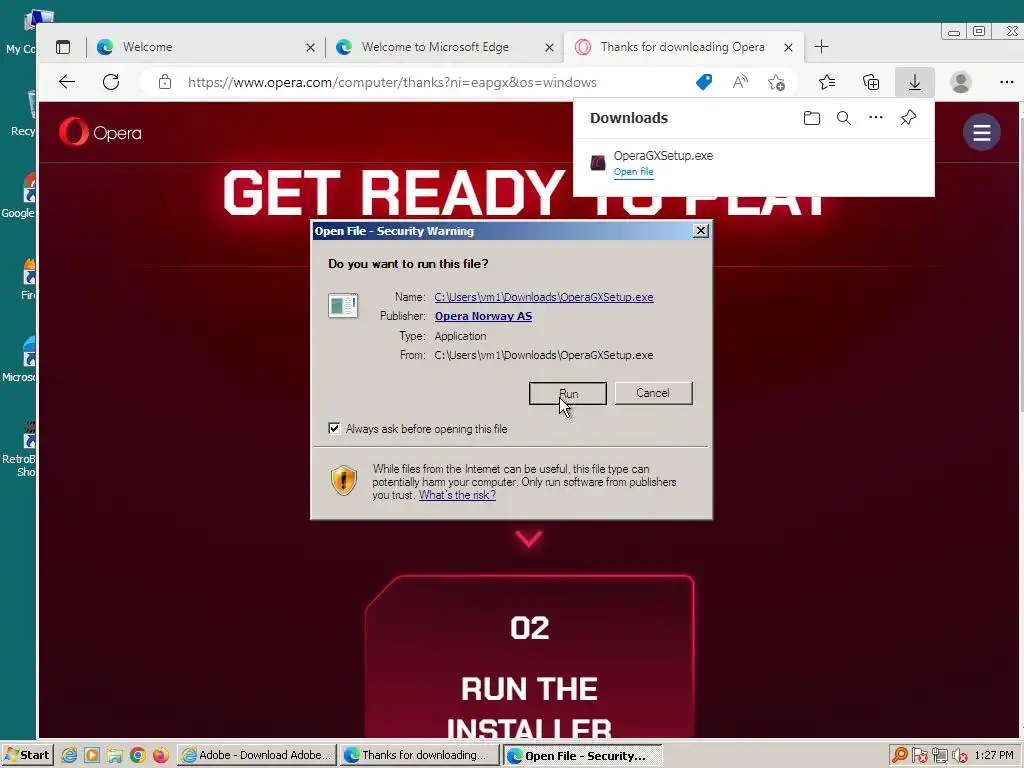
Task: Open the Start menu
Action: click(27, 755)
